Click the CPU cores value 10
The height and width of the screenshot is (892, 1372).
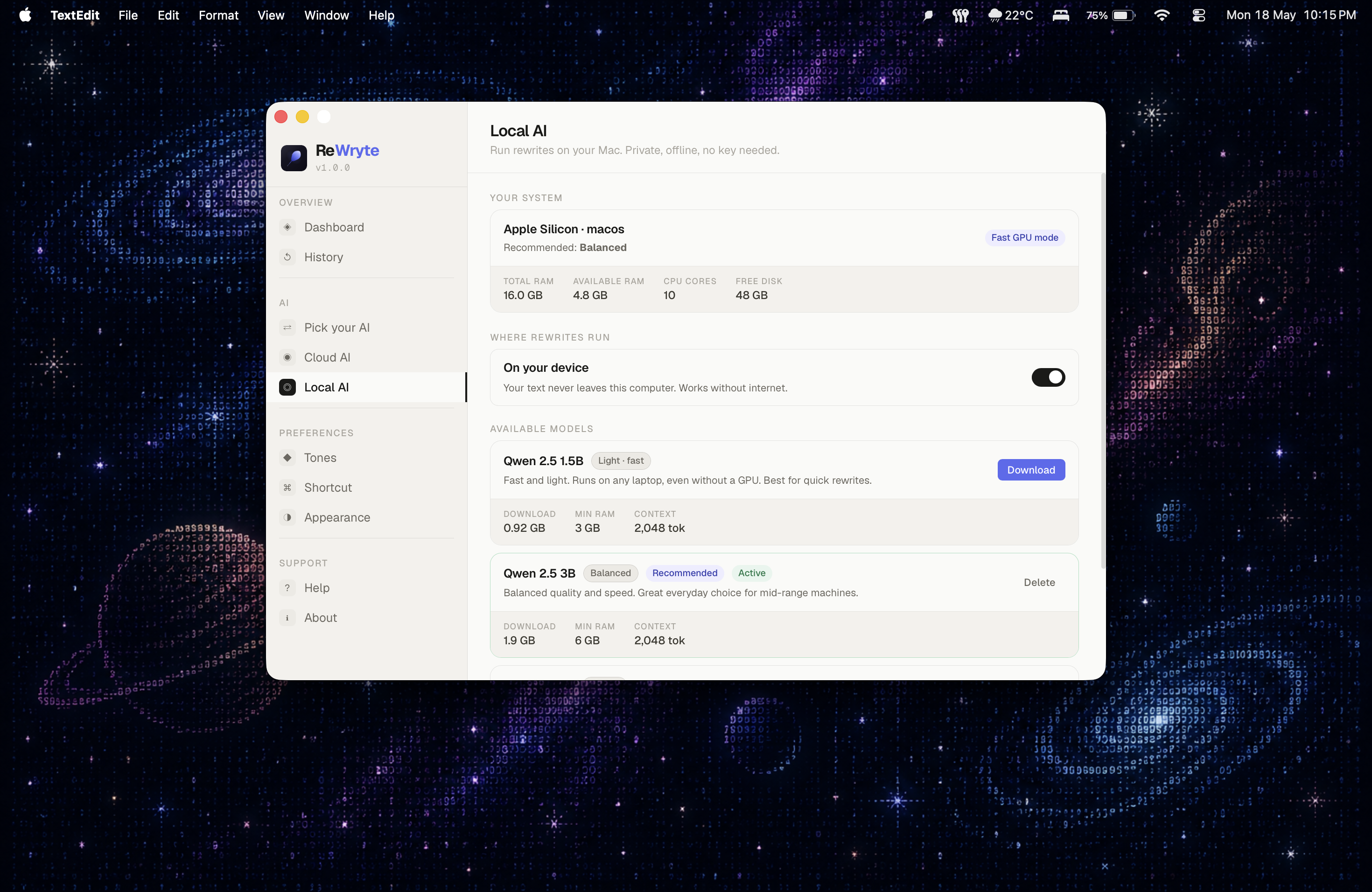point(669,295)
